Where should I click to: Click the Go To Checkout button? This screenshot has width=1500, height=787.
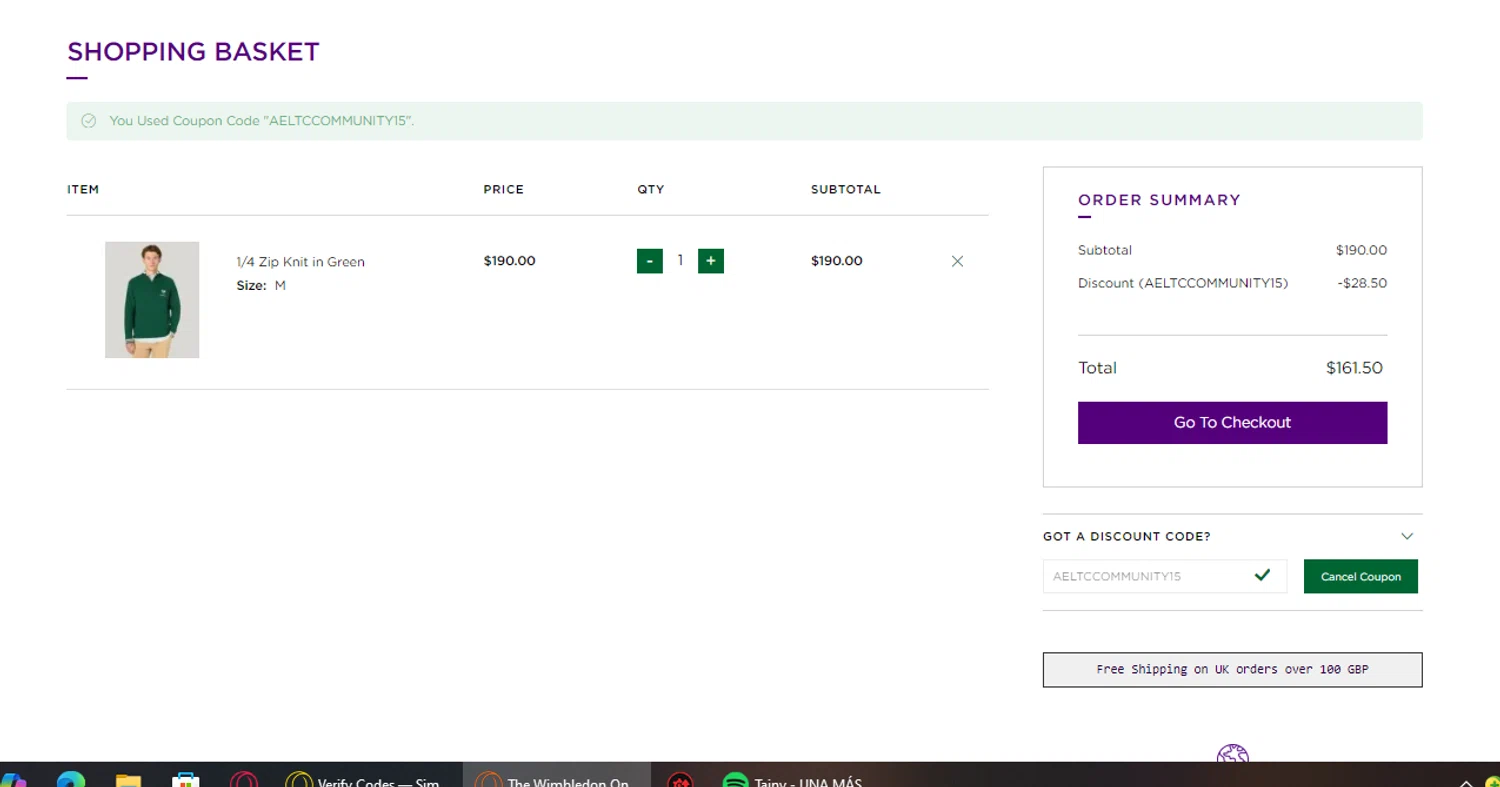pyautogui.click(x=1232, y=423)
